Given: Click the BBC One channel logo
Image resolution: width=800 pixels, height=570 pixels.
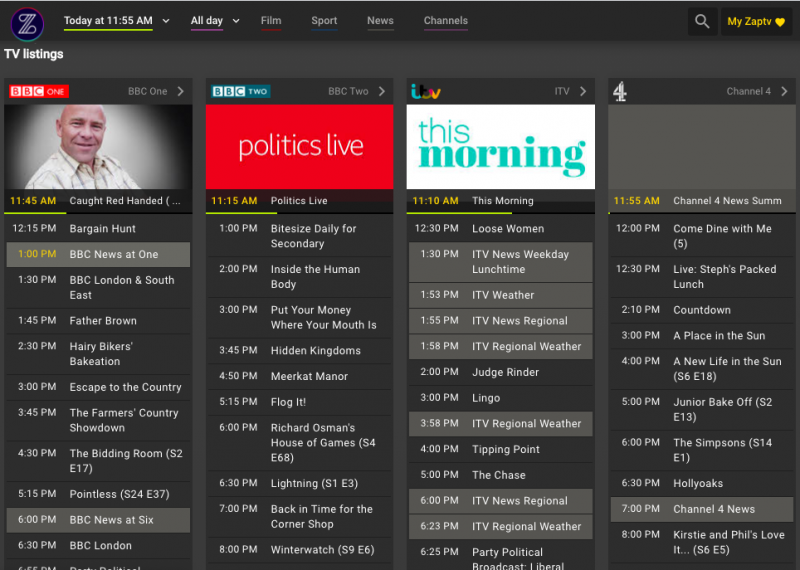Looking at the screenshot, I should pyautogui.click(x=39, y=92).
